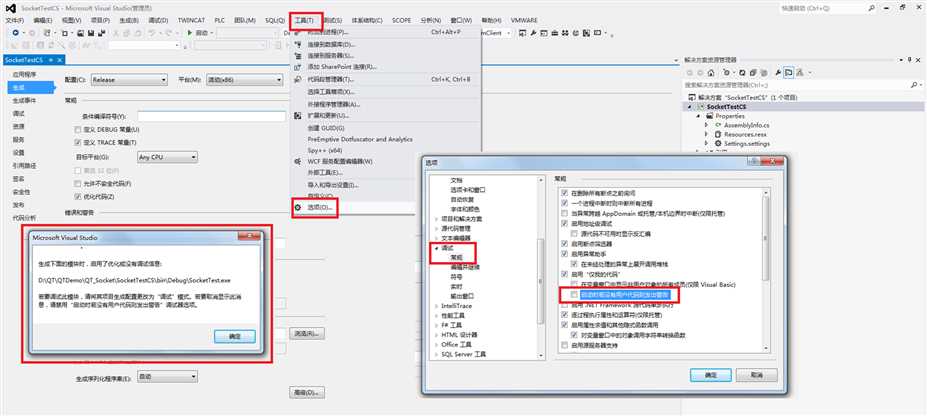This screenshot has width=927, height=416.
Task: Open the Platform x86 dropdown
Action: (x=244, y=80)
